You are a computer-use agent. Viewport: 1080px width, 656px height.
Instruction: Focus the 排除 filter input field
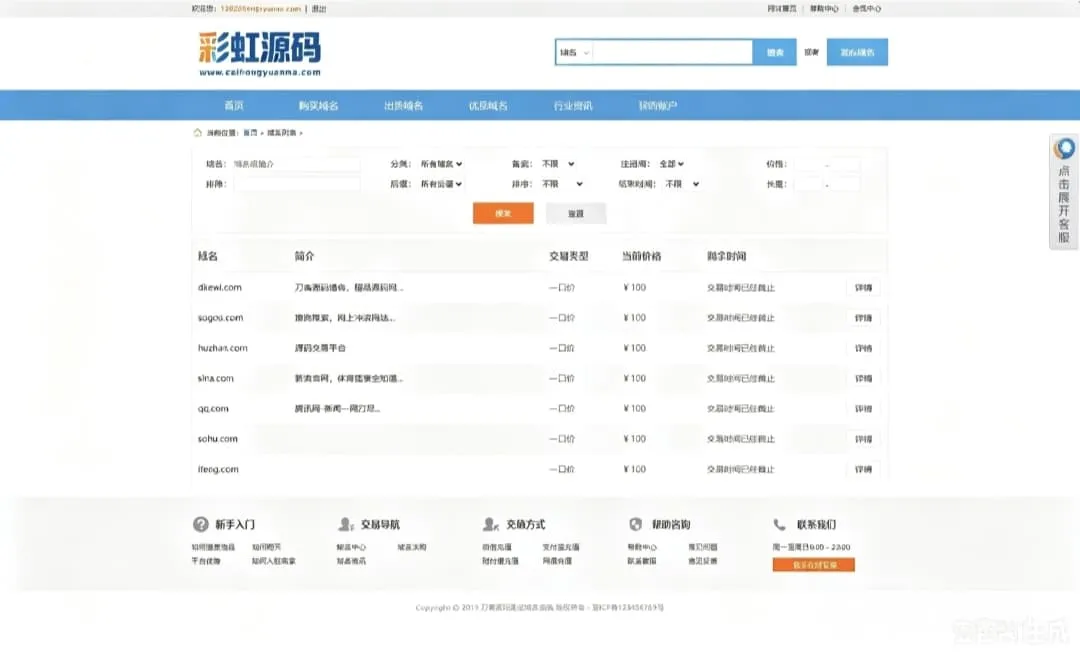tap(296, 184)
